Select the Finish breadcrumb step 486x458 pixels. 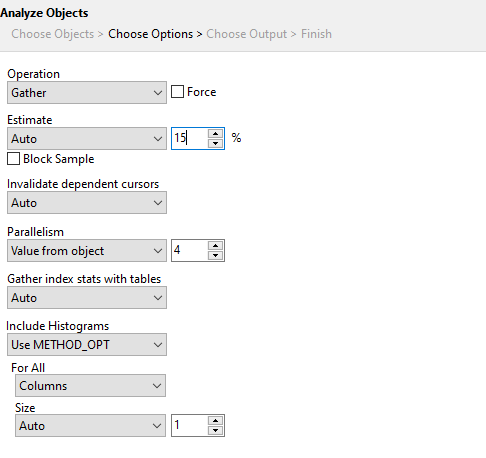316,34
